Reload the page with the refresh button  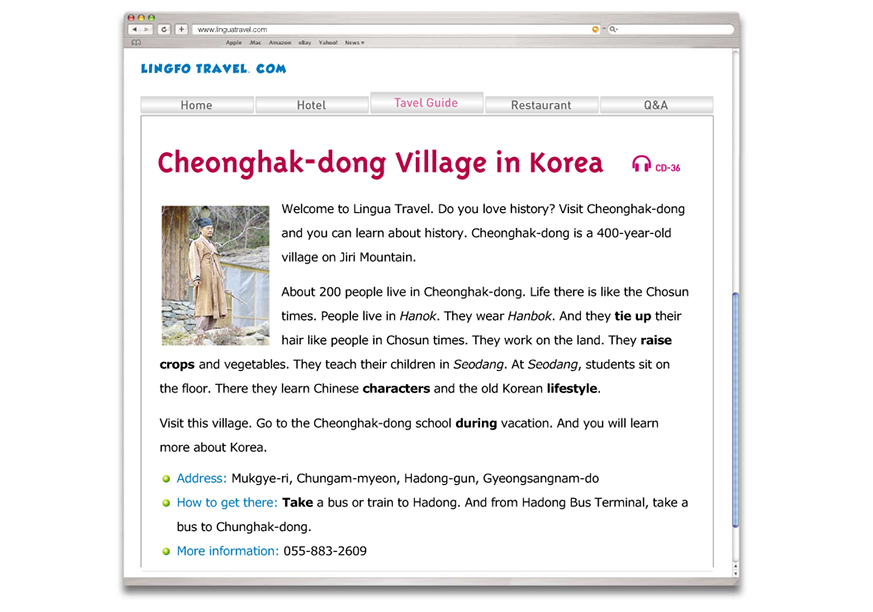coord(164,30)
